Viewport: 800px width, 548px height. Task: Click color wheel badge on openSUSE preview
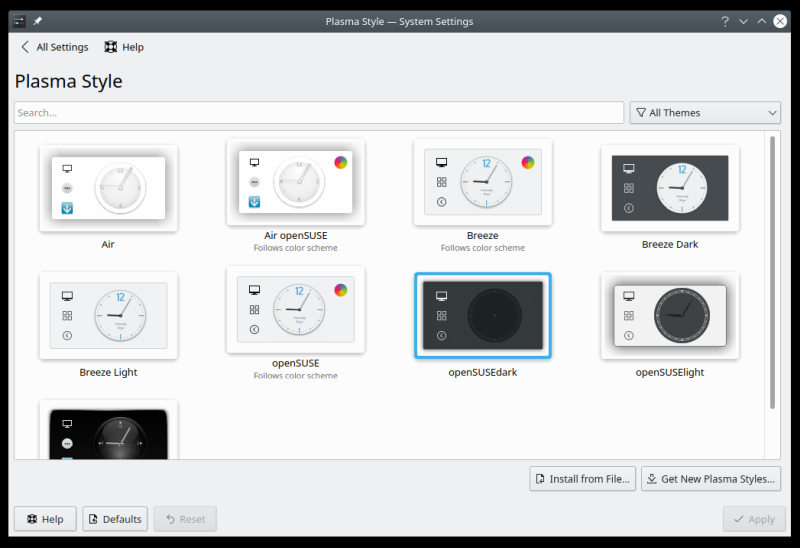pos(341,290)
